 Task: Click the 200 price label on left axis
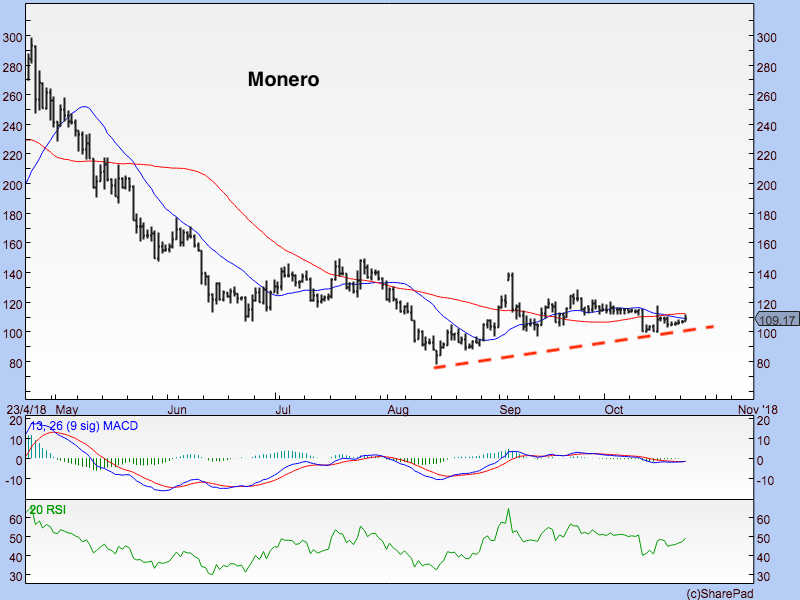pos(12,185)
